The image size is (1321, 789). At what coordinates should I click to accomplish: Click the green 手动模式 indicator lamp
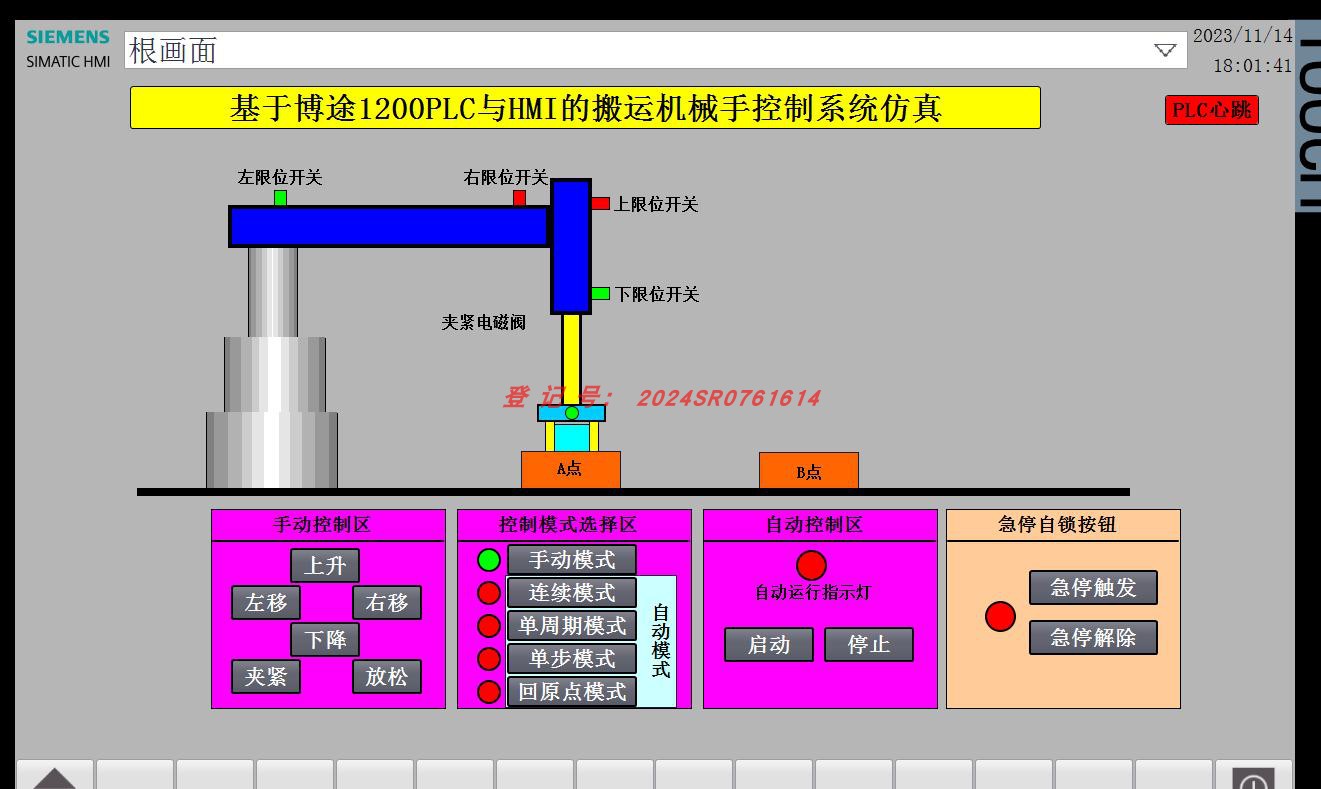(x=489, y=560)
